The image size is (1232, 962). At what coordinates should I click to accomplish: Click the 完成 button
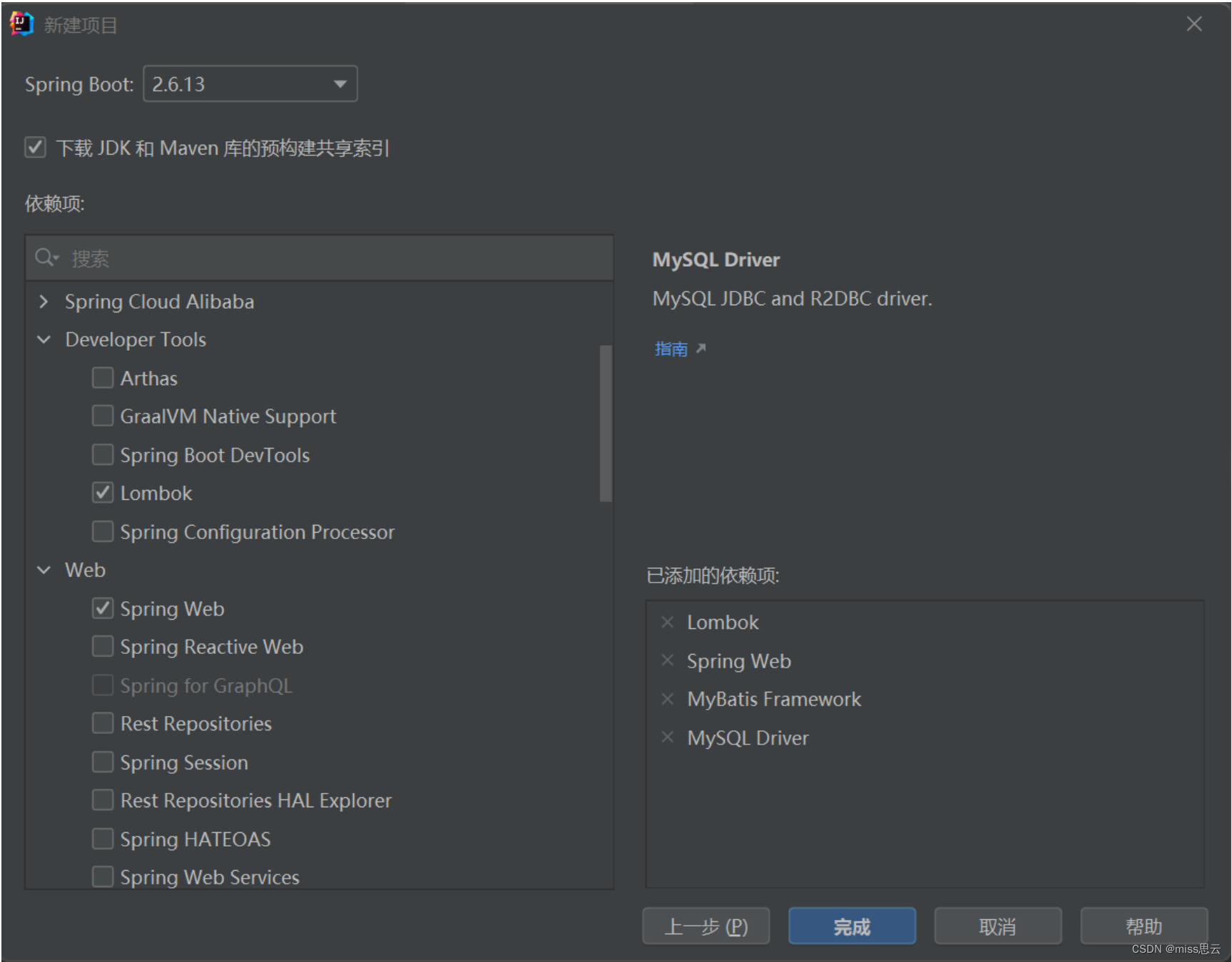point(852,926)
